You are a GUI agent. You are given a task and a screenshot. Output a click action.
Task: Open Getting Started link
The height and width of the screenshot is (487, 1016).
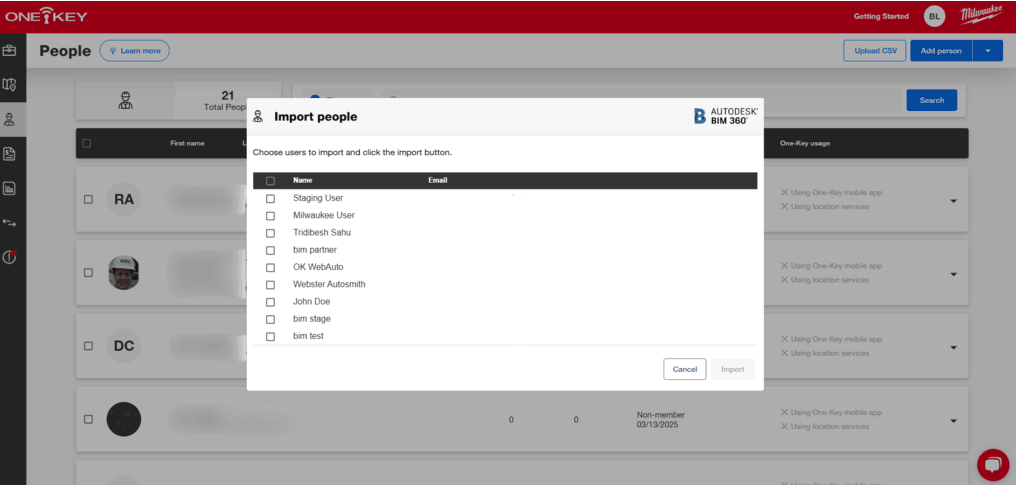point(881,16)
